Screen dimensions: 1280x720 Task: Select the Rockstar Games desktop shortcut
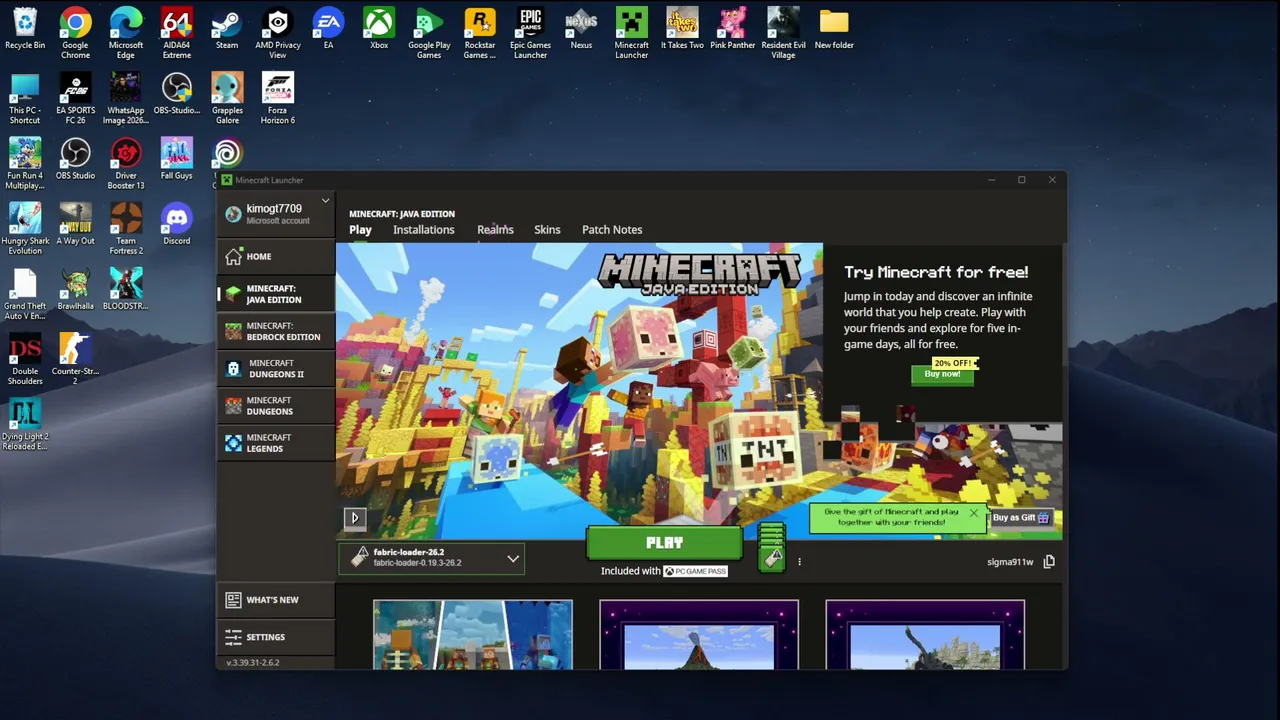click(480, 34)
